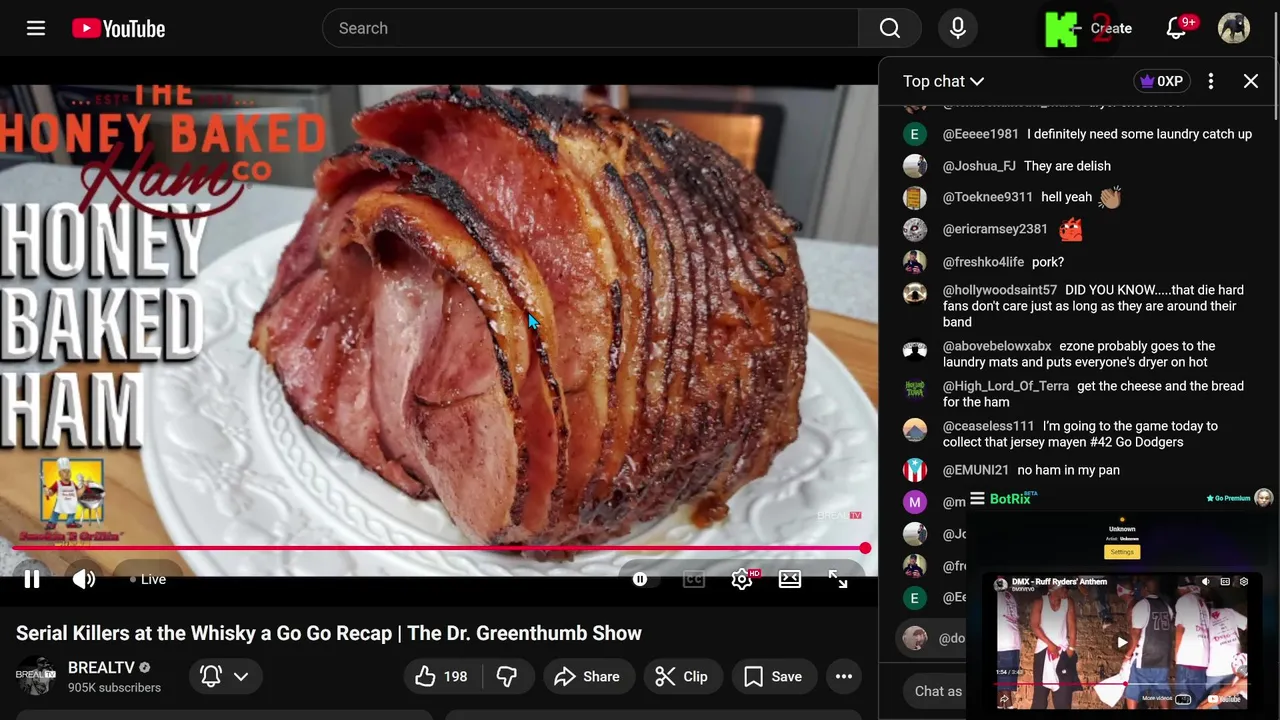Image resolution: width=1280 pixels, height=720 pixels.
Task: Dislike this video
Action: click(x=507, y=676)
